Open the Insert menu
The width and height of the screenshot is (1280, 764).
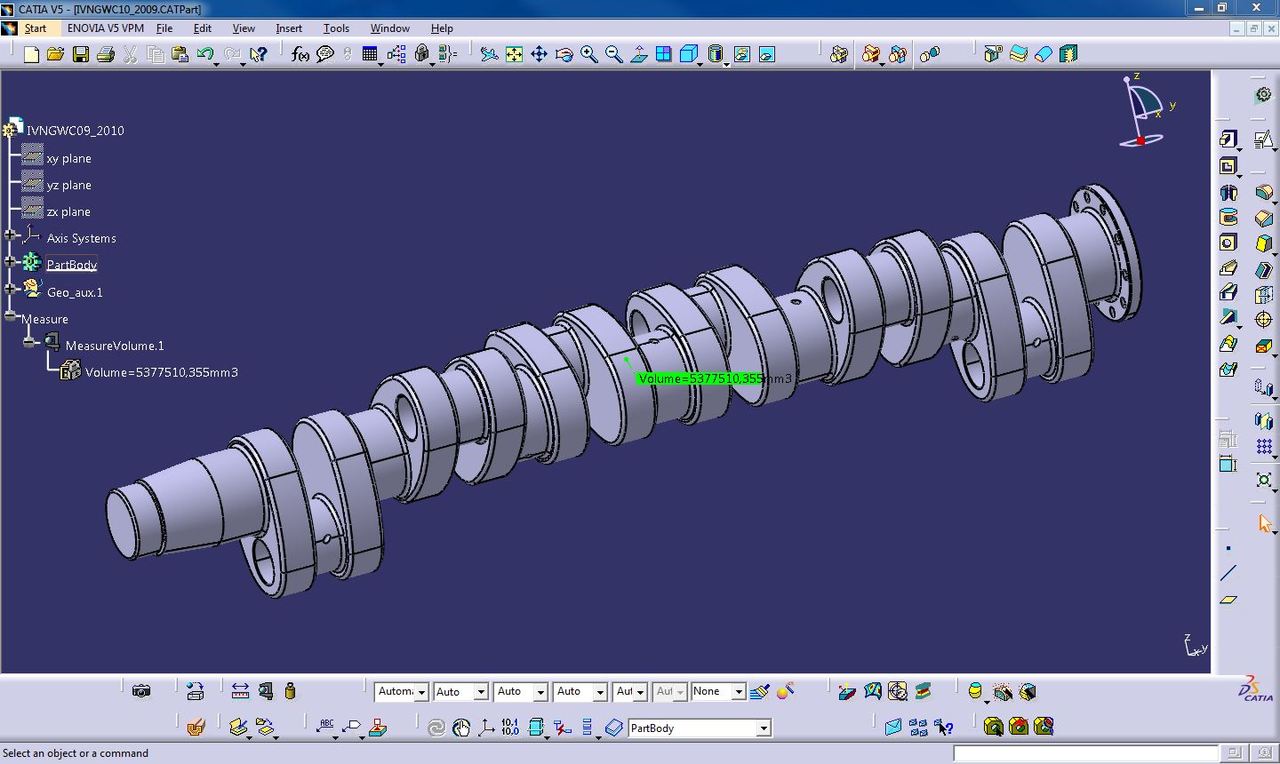(289, 28)
